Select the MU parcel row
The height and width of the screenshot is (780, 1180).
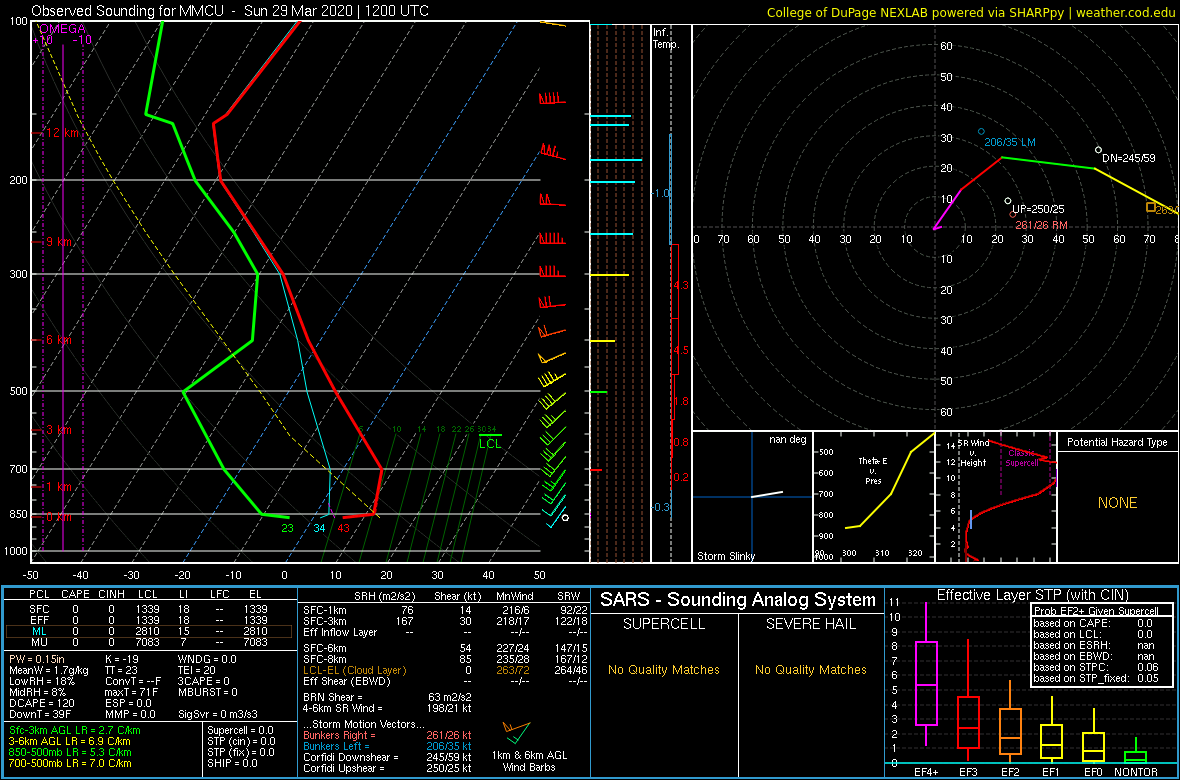click(x=149, y=644)
